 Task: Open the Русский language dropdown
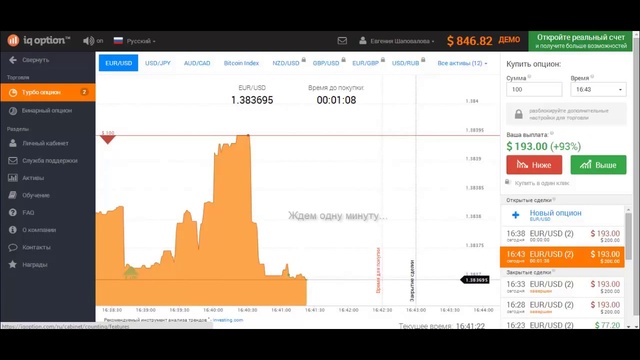tap(134, 41)
